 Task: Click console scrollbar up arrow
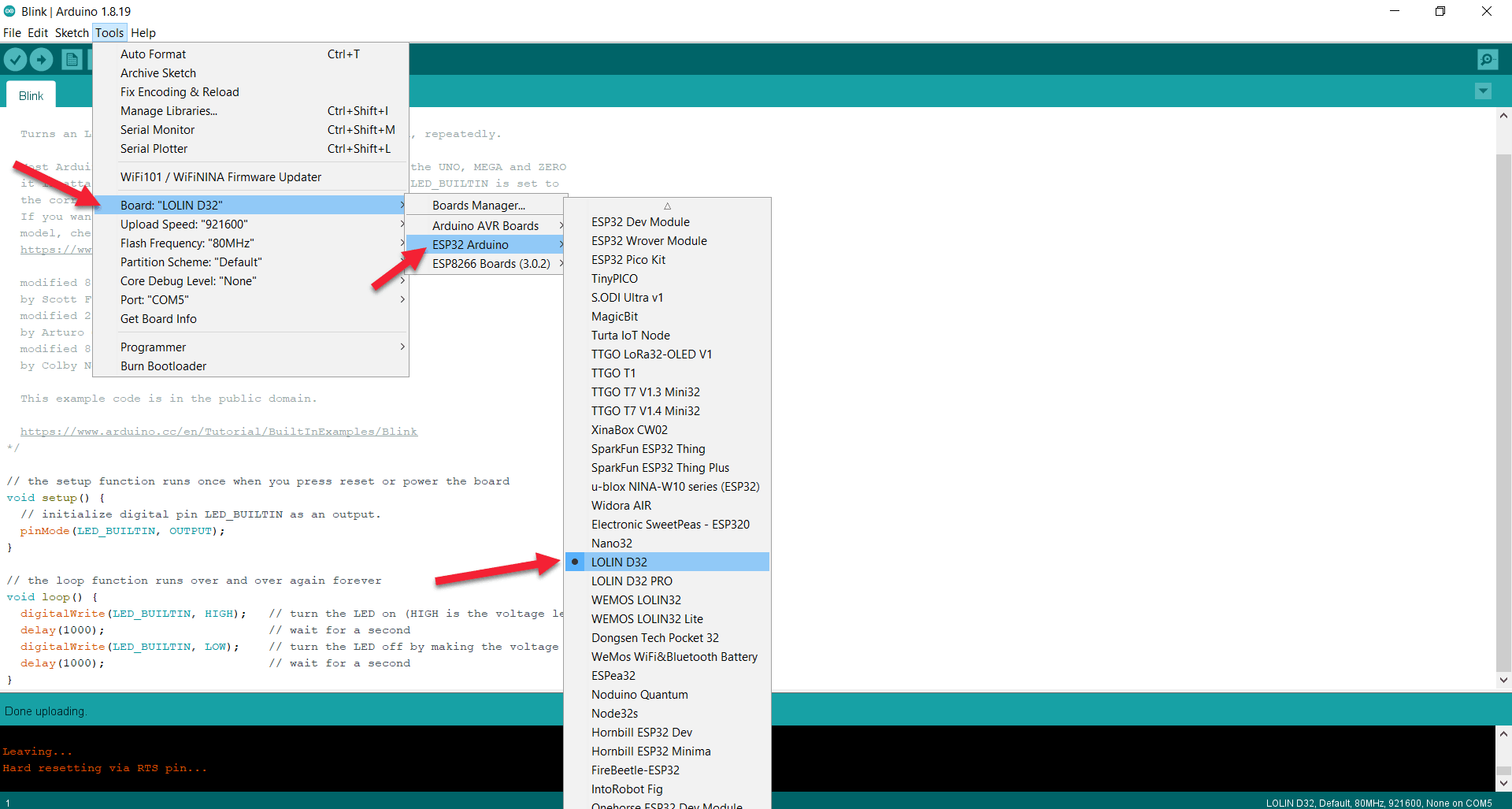point(1503,733)
